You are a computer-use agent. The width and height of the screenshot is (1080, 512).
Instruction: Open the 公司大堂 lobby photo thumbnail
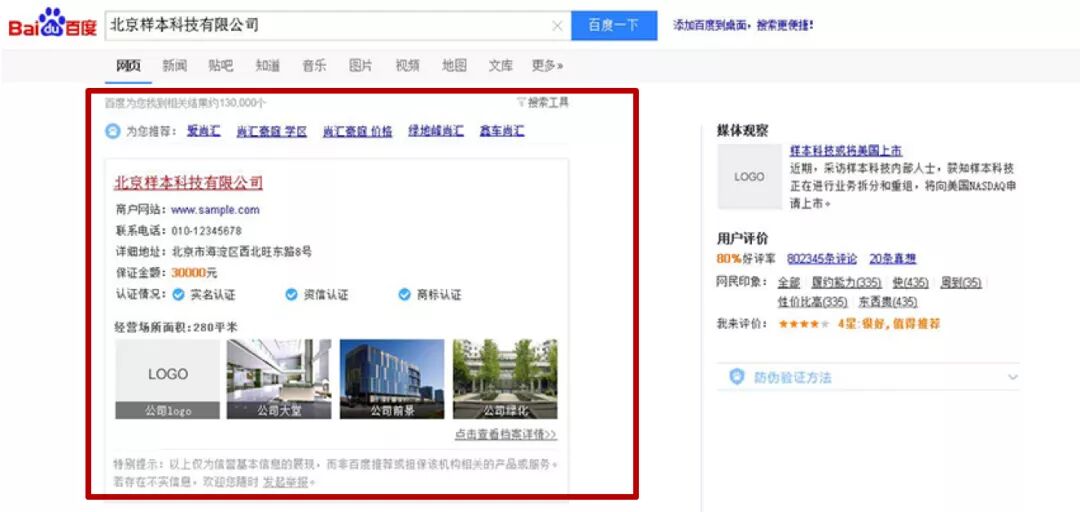pos(279,379)
